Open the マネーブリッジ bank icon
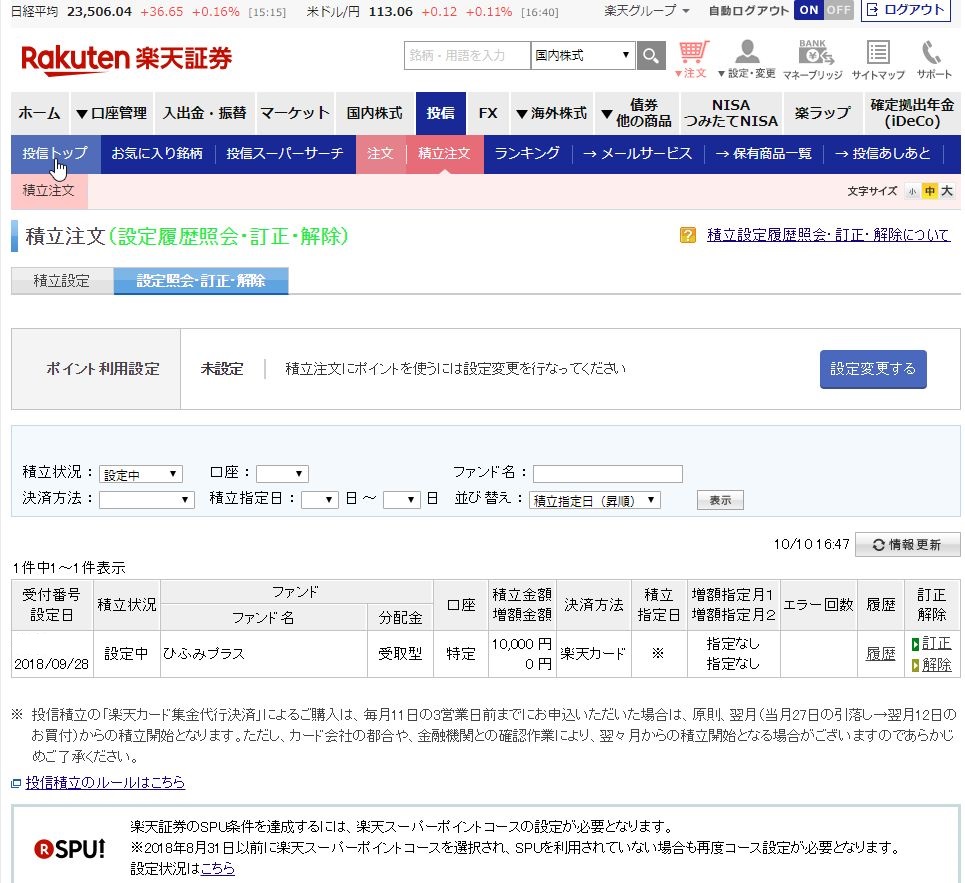Screen dimensions: 965x883 click(x=813, y=59)
